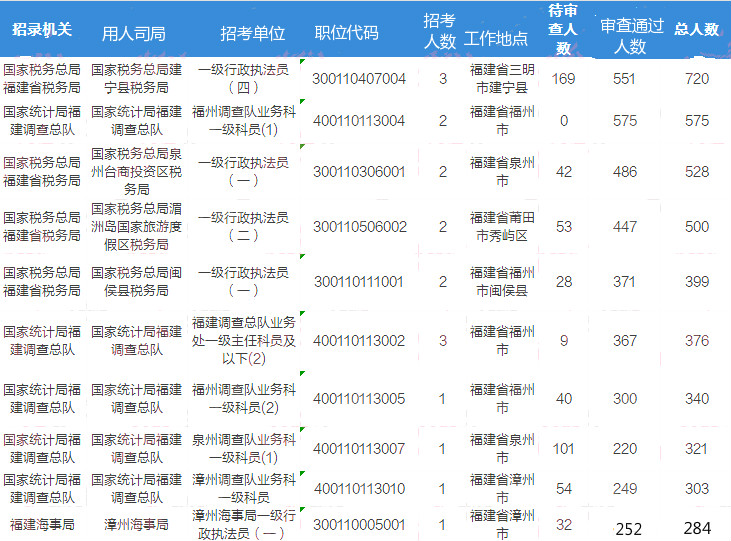Viewport: 731px width, 541px height.
Task: Click the total count 575 in last column
Action: click(x=697, y=121)
